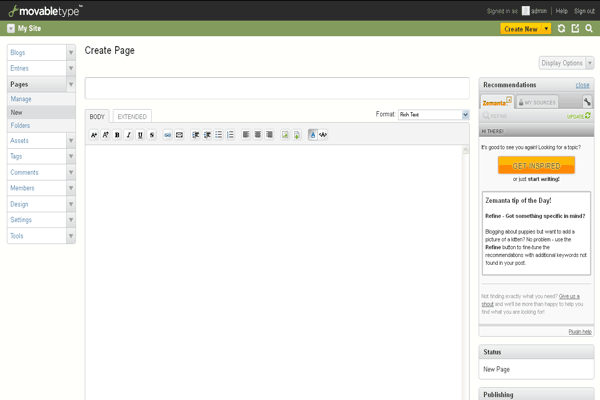Click the Plugin help link
This screenshot has width=600, height=400.
[x=580, y=331]
